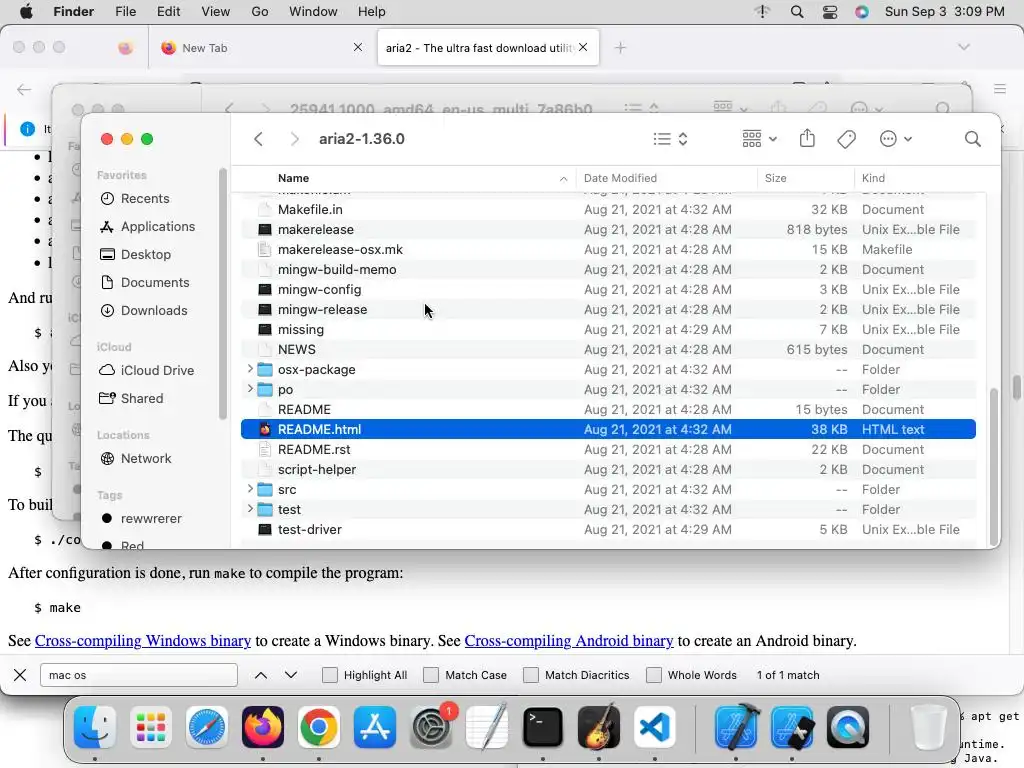Click the Tags icon in Finder toolbar
1024x768 pixels.
point(846,139)
